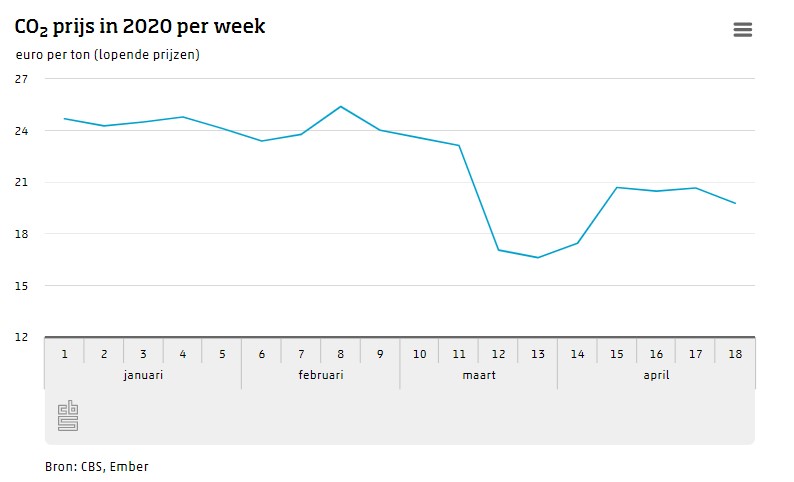Select week 13 on the axis
This screenshot has height=482, width=794.
coord(538,354)
